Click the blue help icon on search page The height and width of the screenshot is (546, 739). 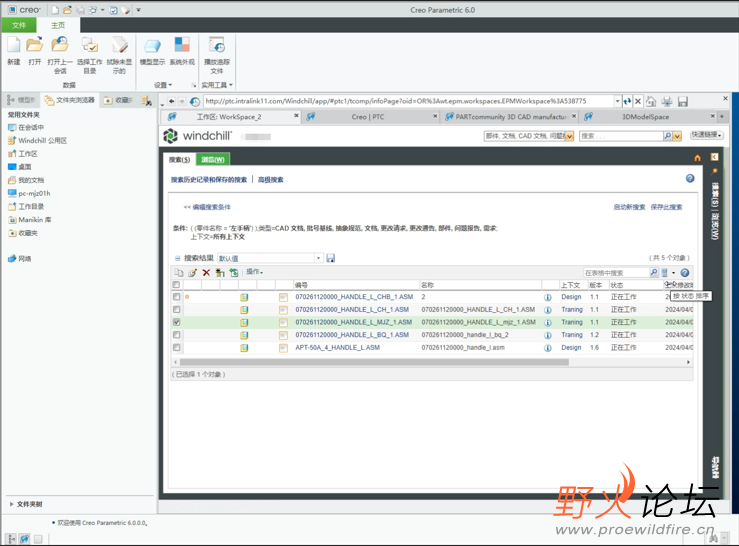(690, 178)
